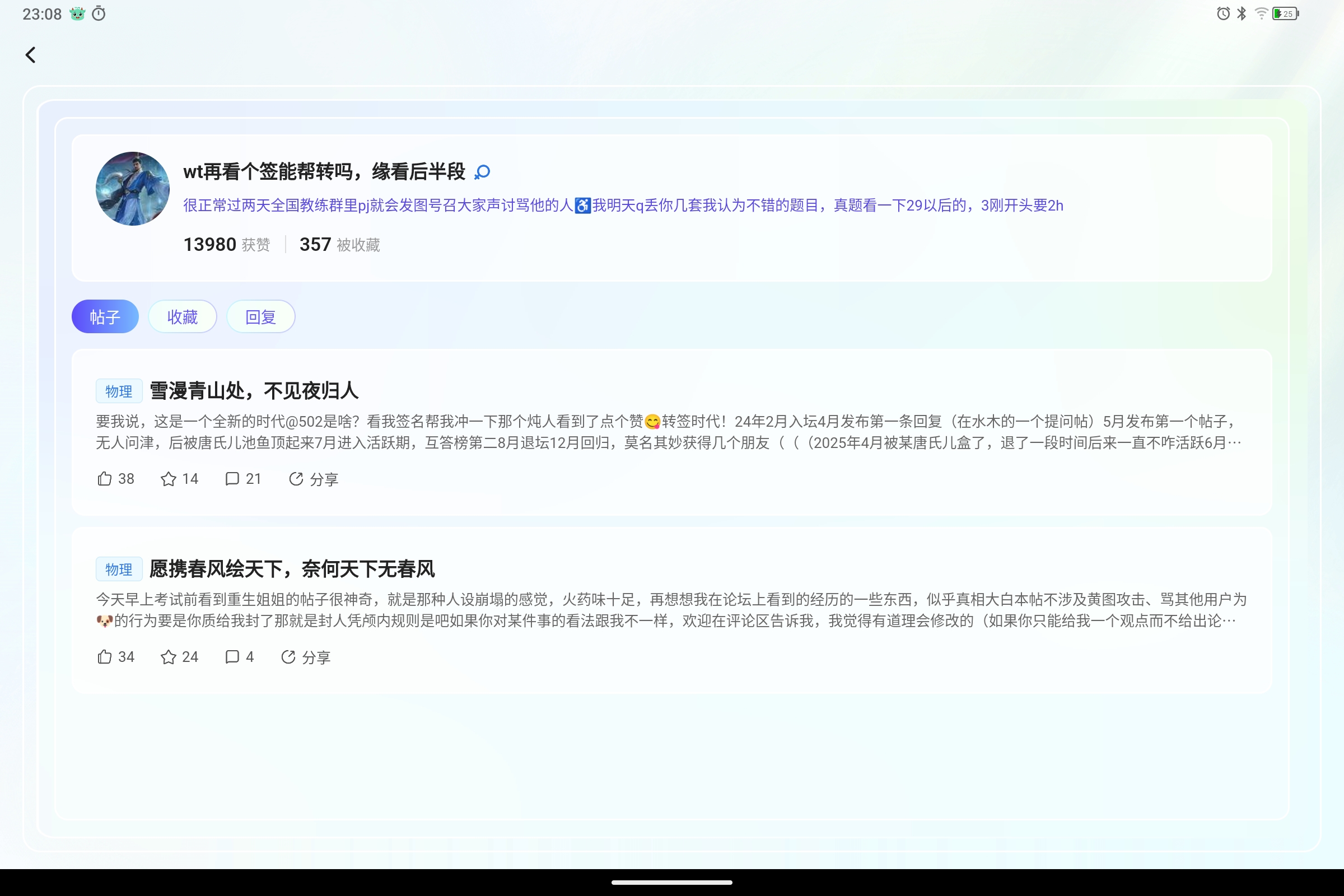This screenshot has height=896, width=1344.
Task: Open the user's profile avatar
Action: click(x=133, y=189)
